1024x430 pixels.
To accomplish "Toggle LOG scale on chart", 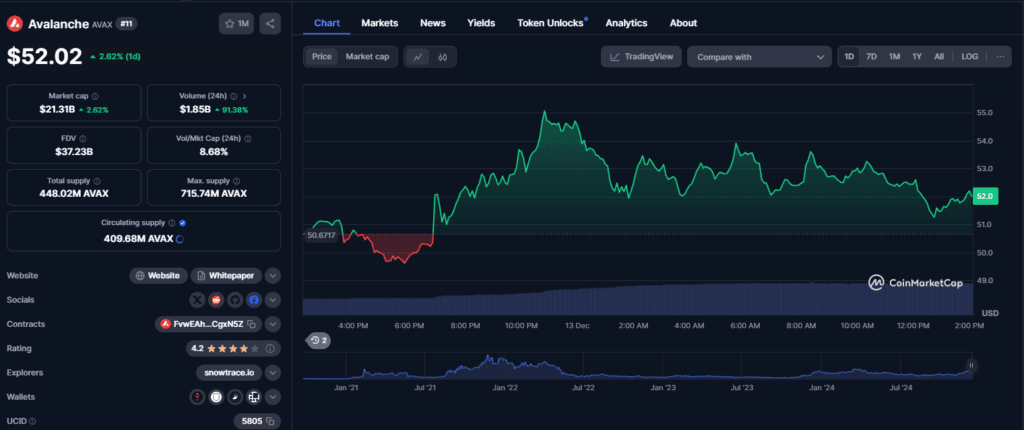I will [x=970, y=57].
